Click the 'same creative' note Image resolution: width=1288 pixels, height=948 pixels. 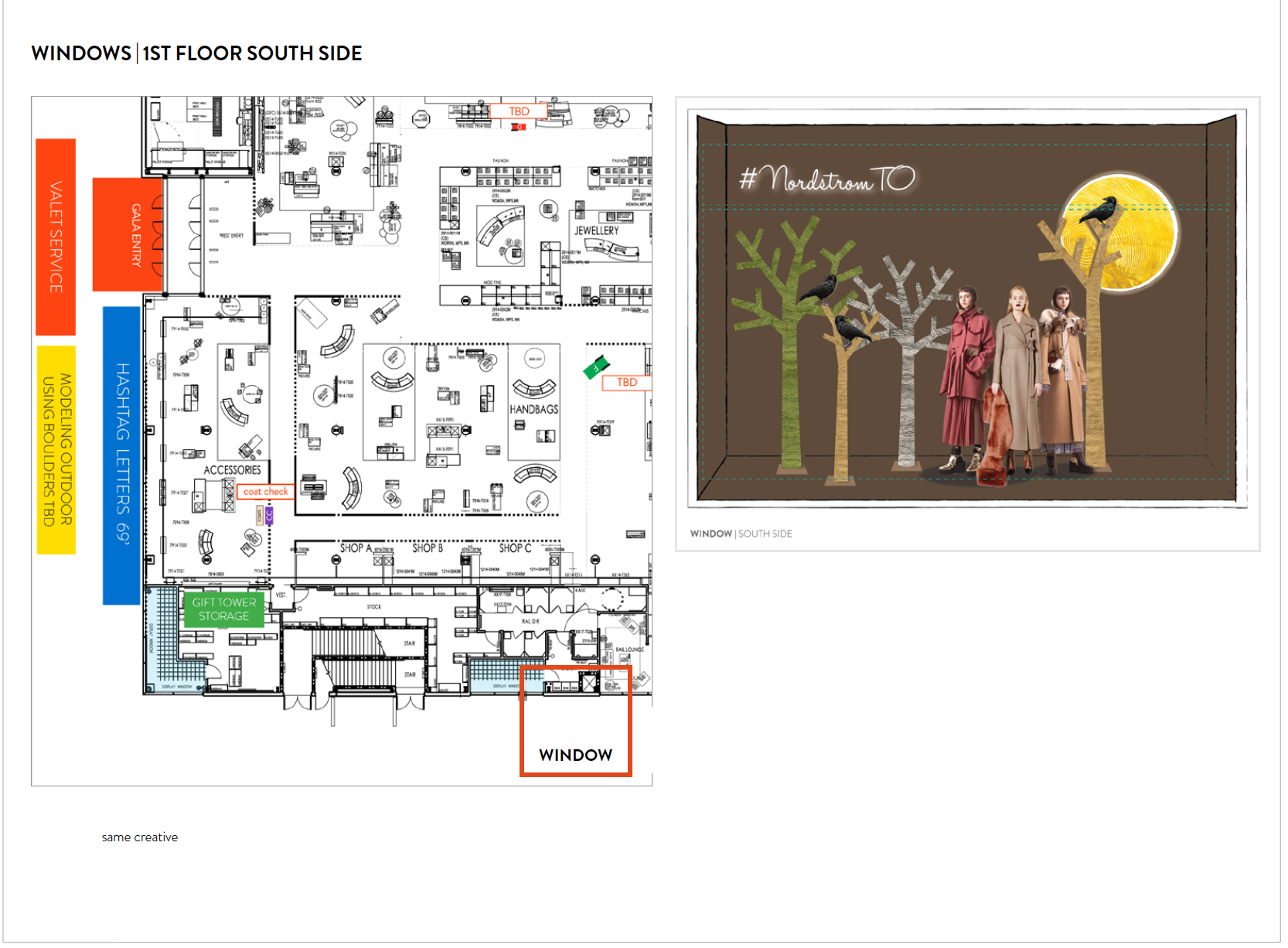[140, 837]
